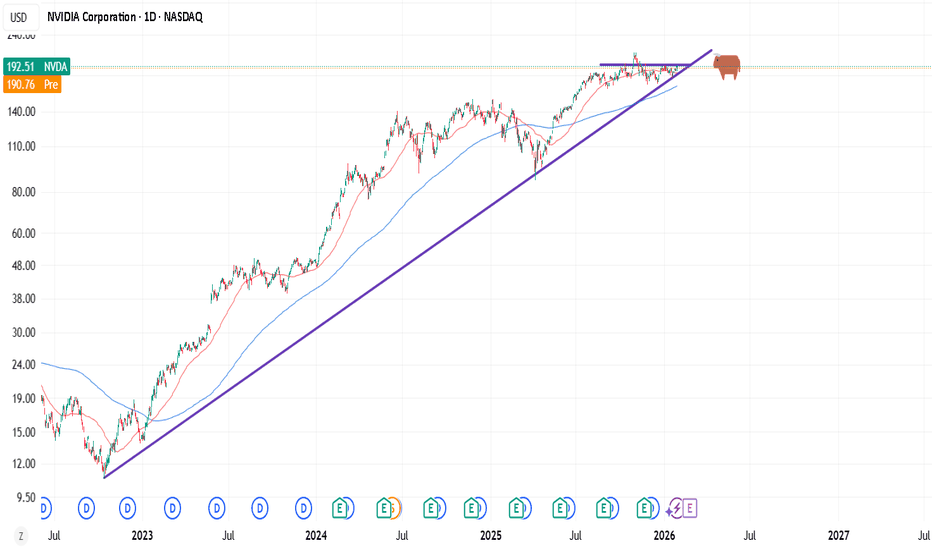This screenshot has width=932, height=550.
Task: Click the brown bull sticker icon
Action: pyautogui.click(x=727, y=66)
